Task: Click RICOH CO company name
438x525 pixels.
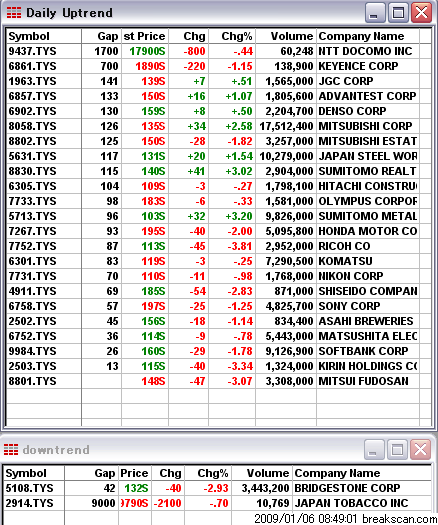Action: [344, 246]
